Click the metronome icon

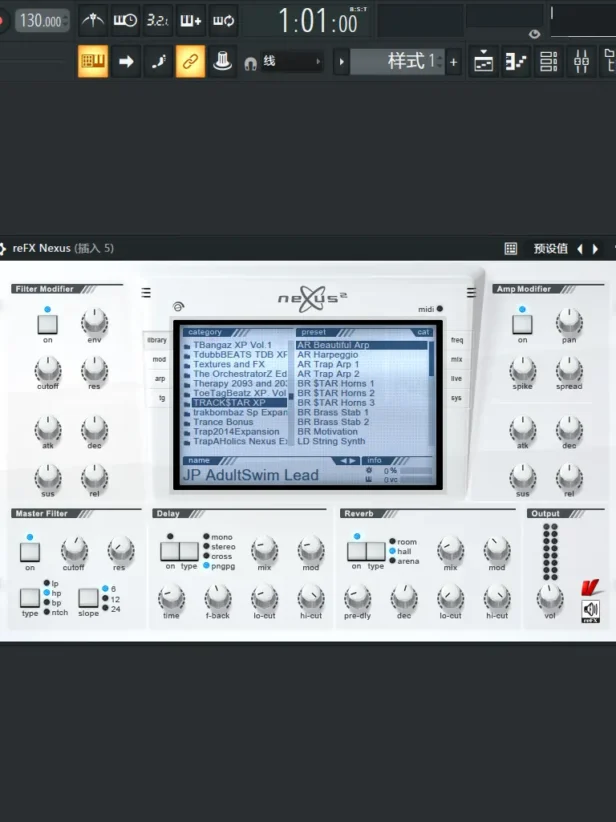coord(93,20)
